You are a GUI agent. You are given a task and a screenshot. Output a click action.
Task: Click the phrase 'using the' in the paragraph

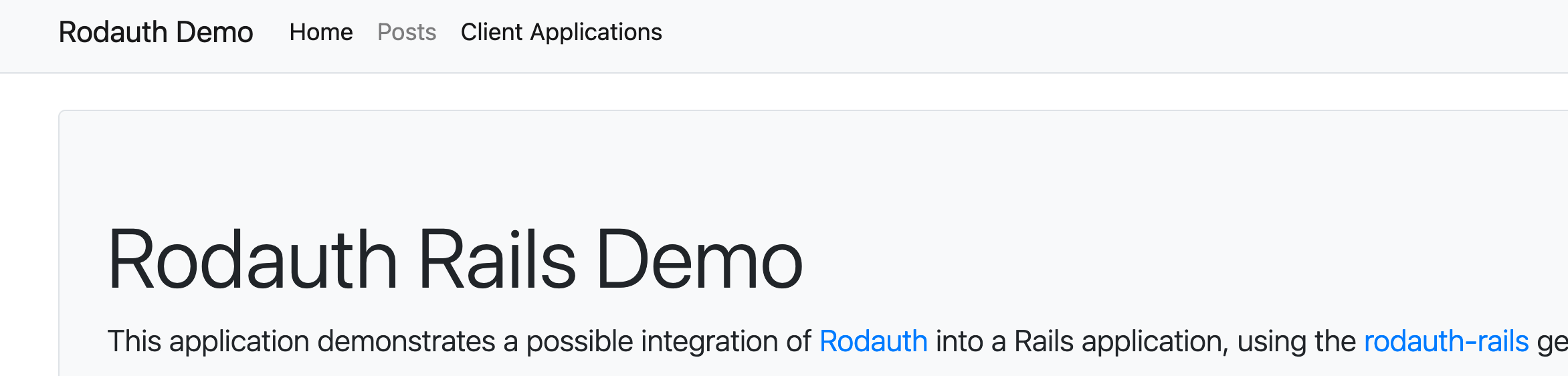click(x=1296, y=341)
